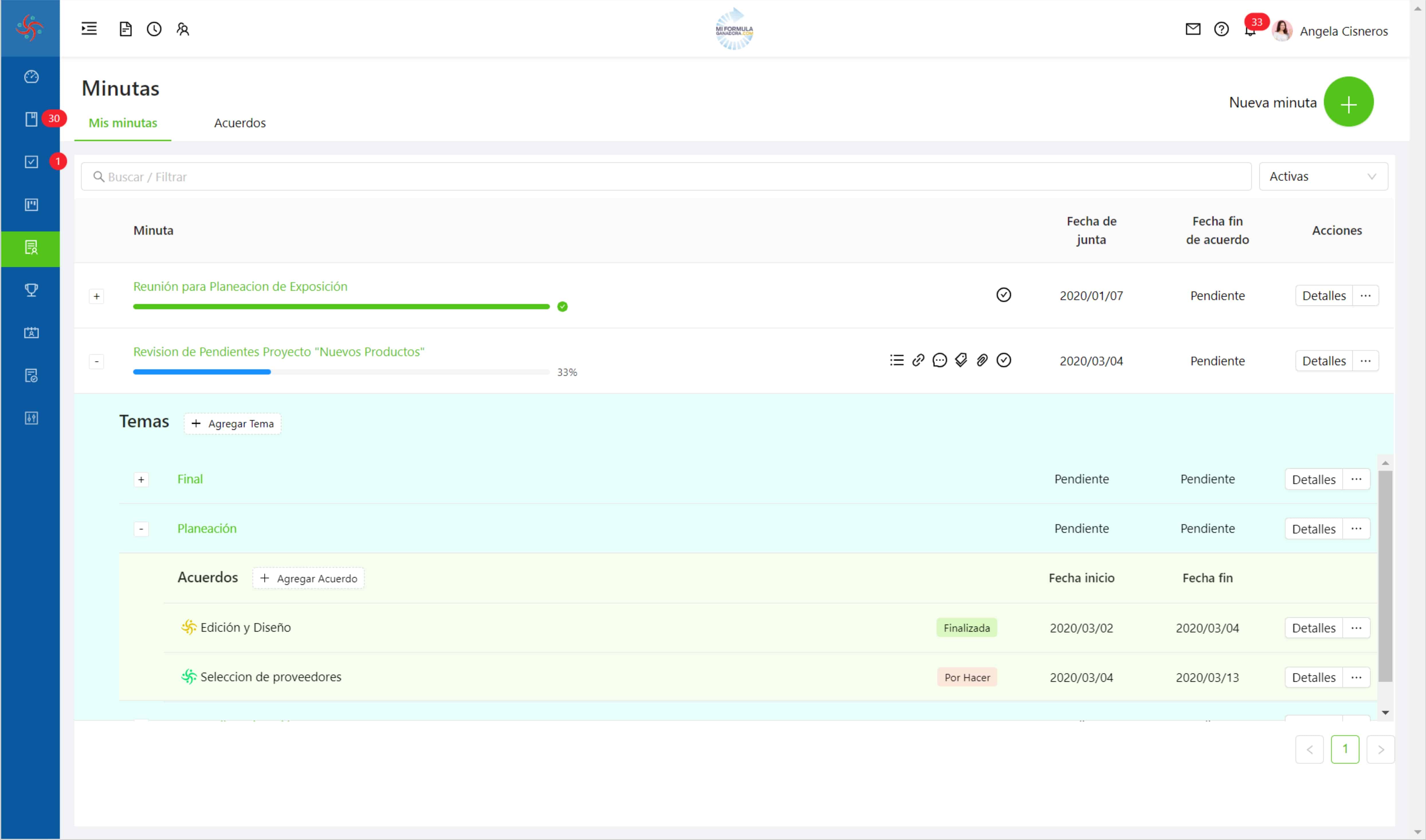Open the Planeación tema link
The height and width of the screenshot is (840, 1426).
pos(207,528)
